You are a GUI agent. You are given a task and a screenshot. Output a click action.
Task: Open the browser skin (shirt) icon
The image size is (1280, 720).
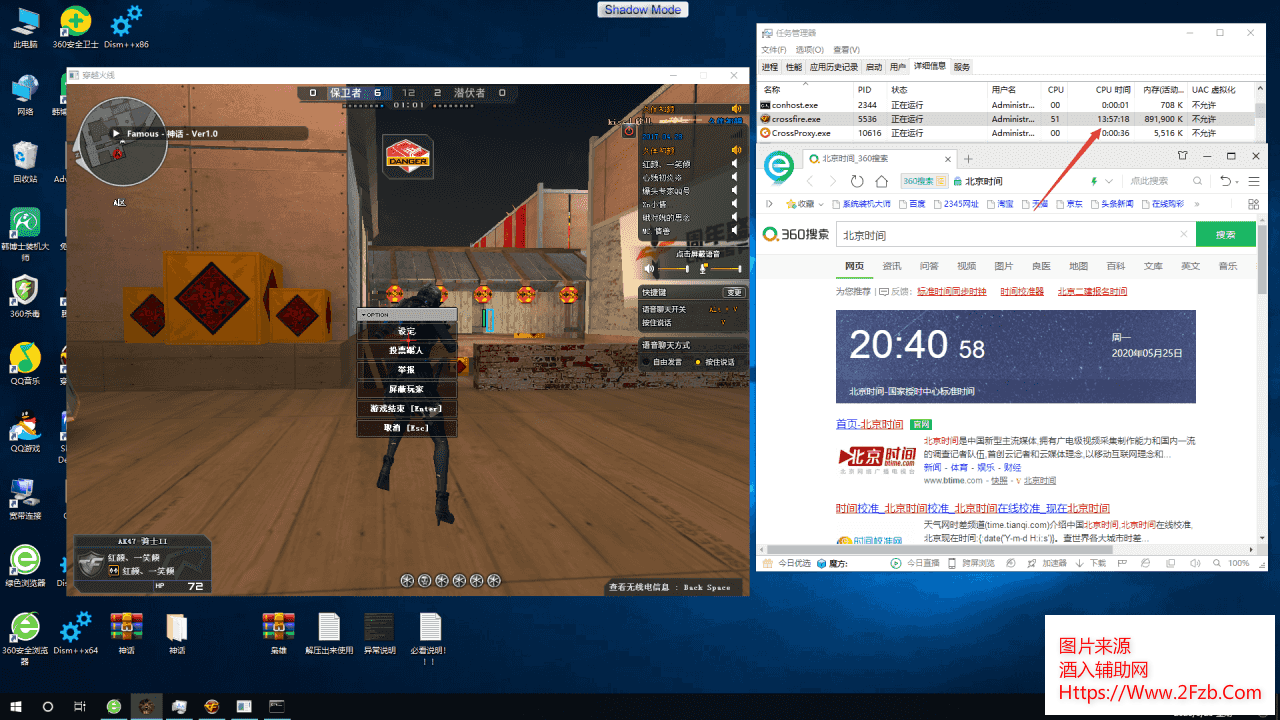point(1182,156)
